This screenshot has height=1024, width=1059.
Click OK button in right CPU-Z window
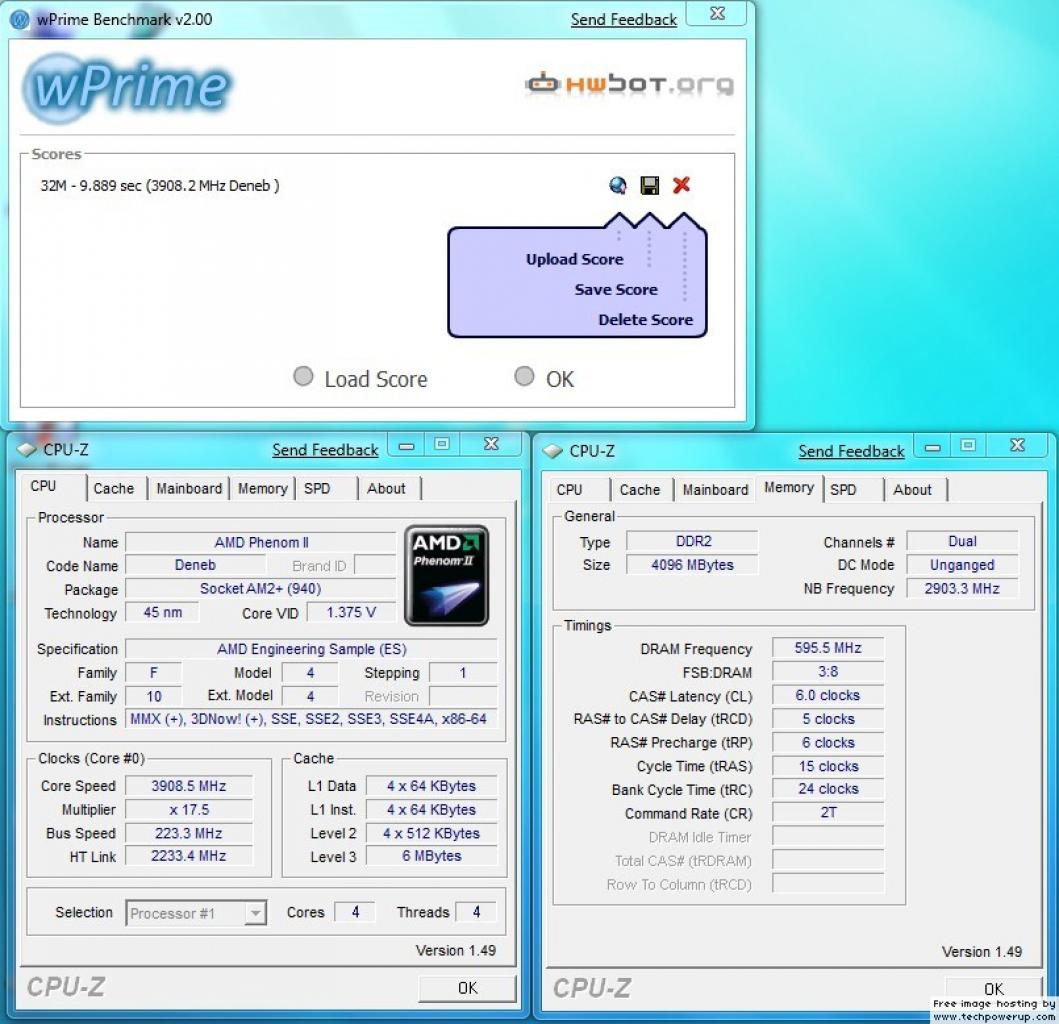(993, 988)
